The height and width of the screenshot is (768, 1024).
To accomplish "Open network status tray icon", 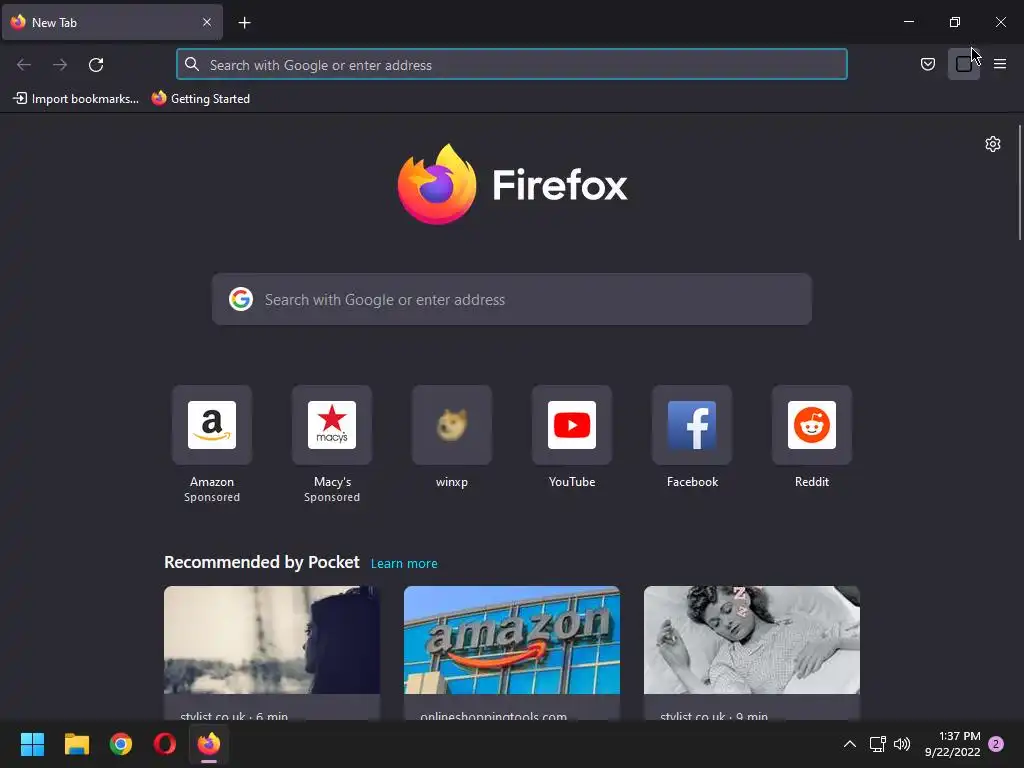I will click(877, 744).
